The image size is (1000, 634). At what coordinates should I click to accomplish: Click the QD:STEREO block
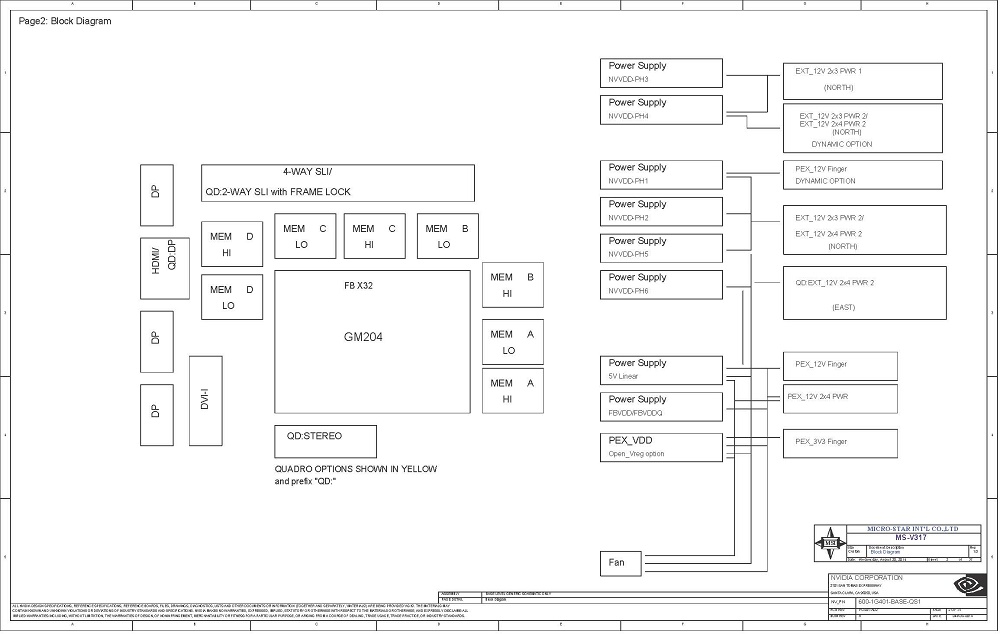pyautogui.click(x=325, y=441)
